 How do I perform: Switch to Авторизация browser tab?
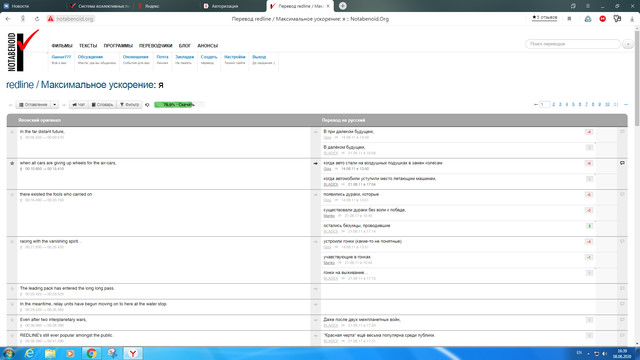pyautogui.click(x=224, y=6)
